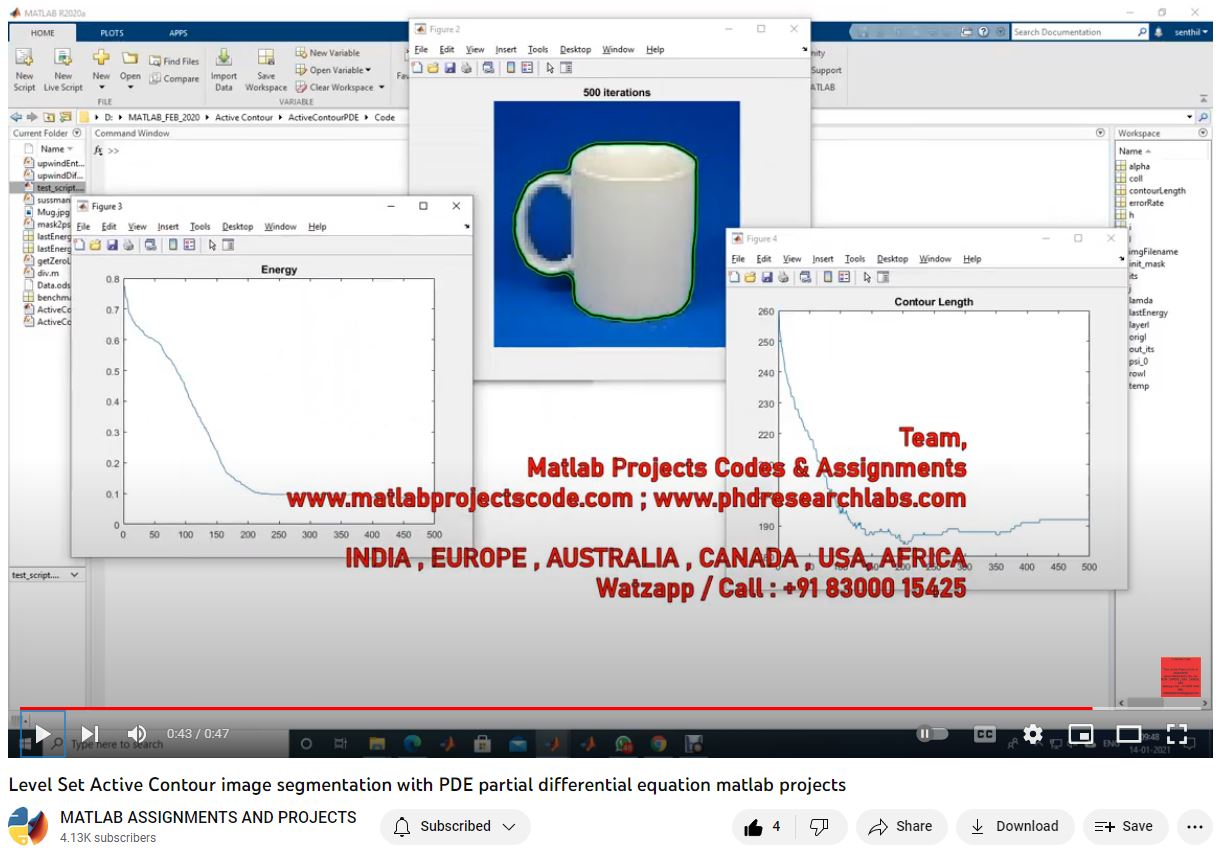Screen dimensions: 1226x861
Task: Expand the Subscribed notification dropdown
Action: [455, 827]
